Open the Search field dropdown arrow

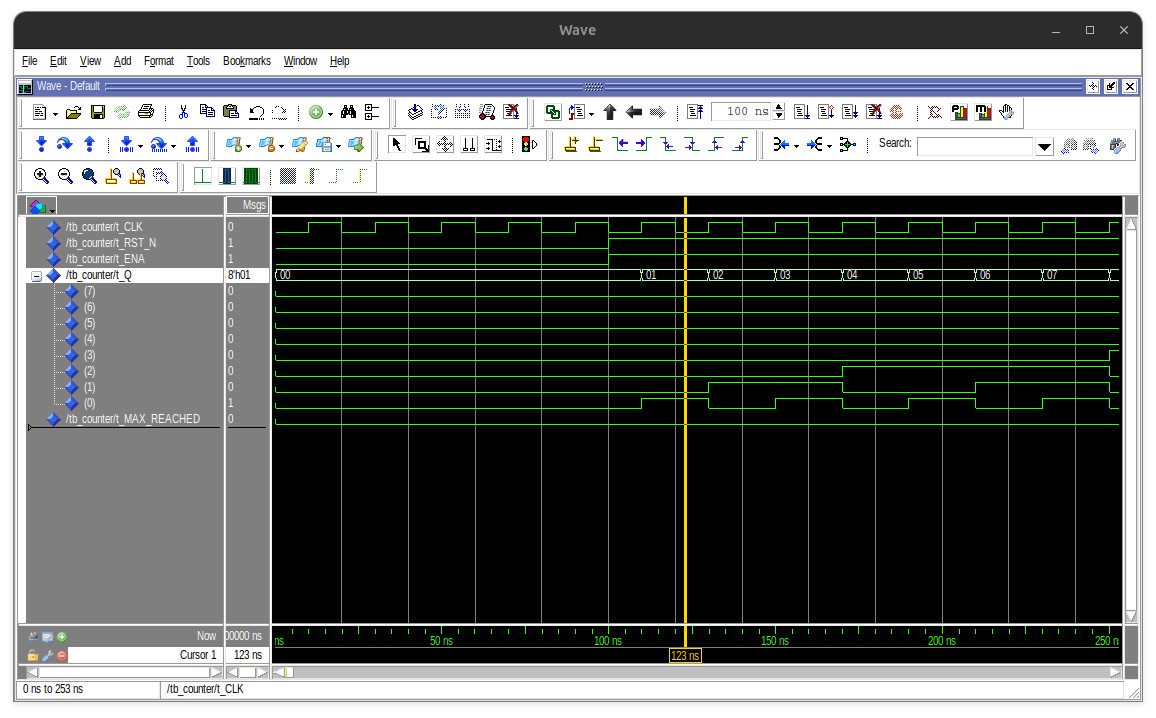(x=1045, y=146)
